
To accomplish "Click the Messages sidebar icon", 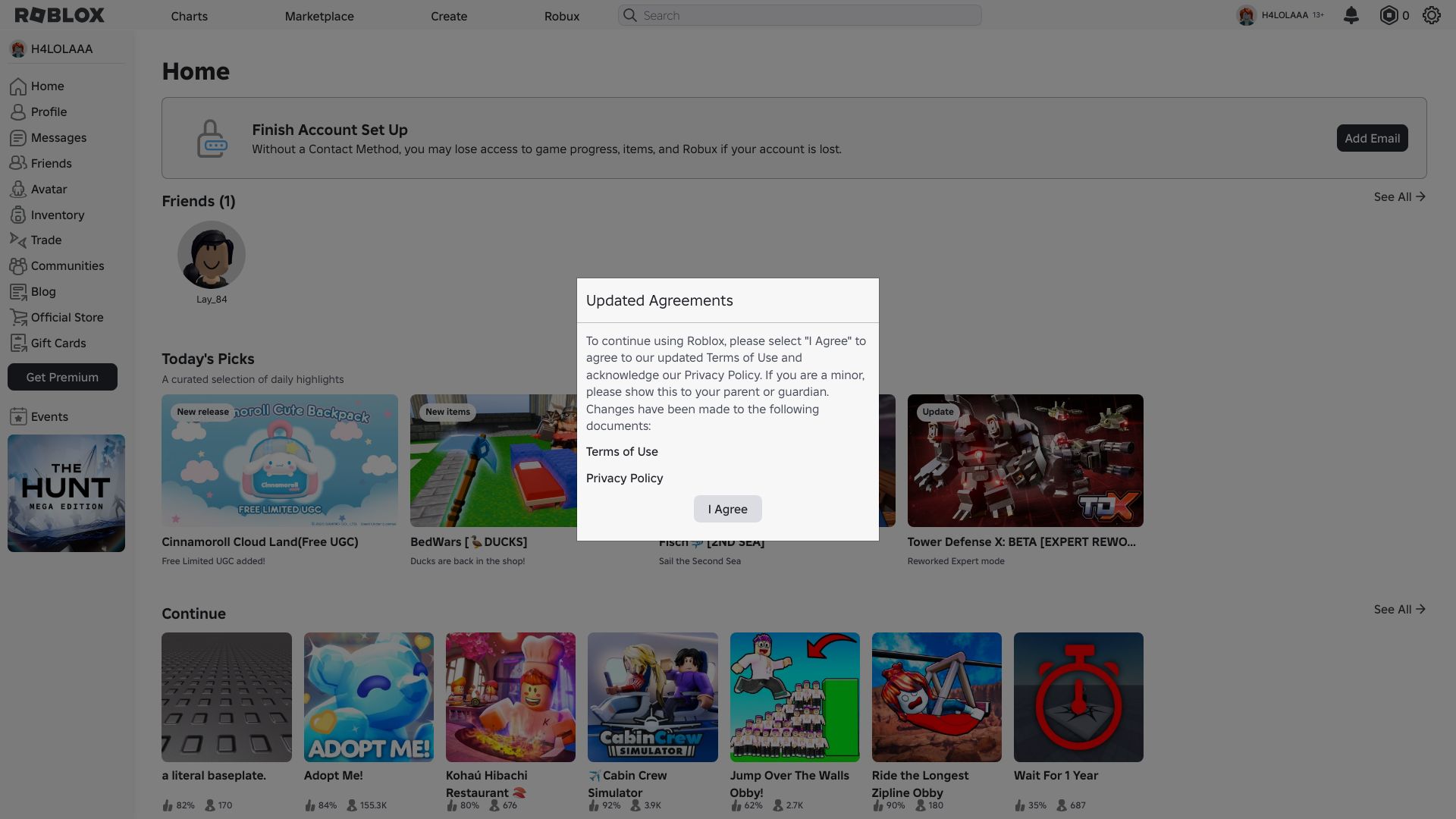I will (x=18, y=138).
